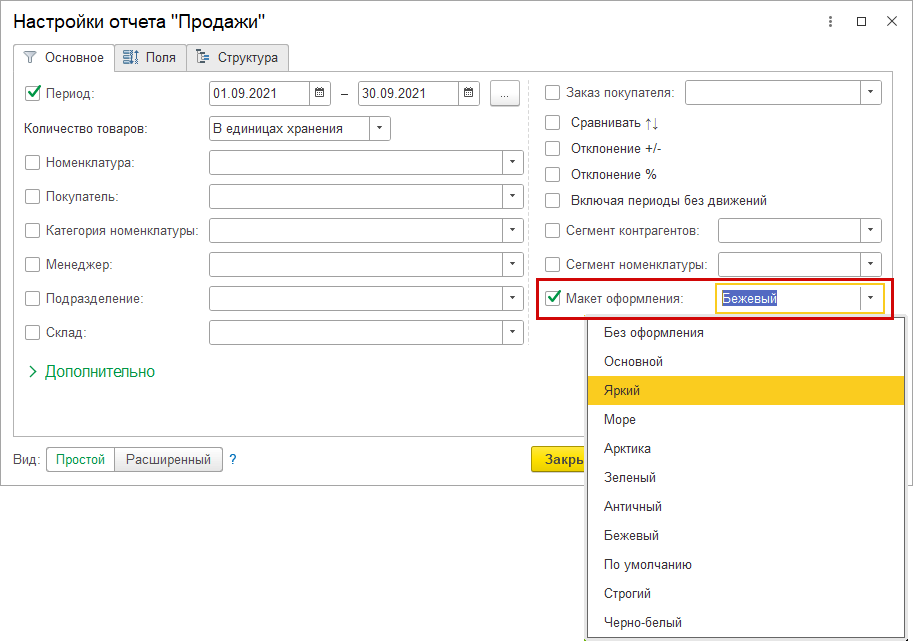Toggle the Период checkbox

pyautogui.click(x=33, y=93)
